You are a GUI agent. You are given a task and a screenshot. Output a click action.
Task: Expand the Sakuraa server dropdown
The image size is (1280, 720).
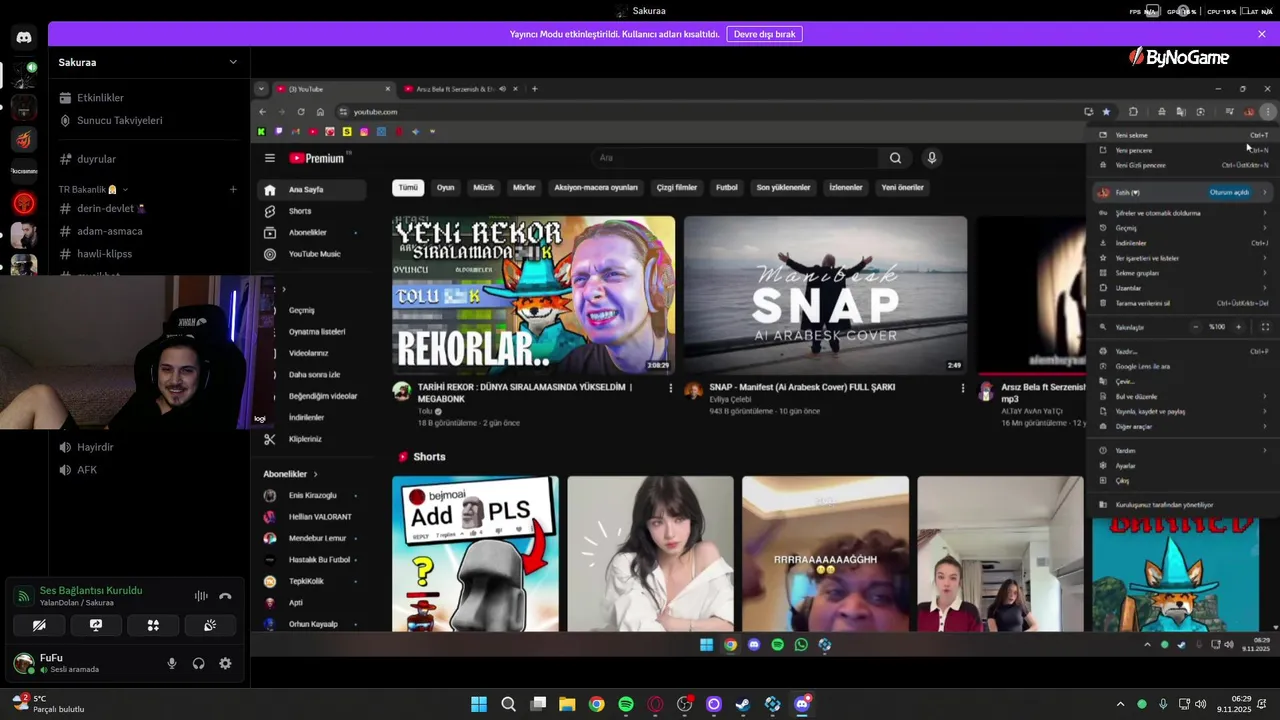tap(233, 62)
